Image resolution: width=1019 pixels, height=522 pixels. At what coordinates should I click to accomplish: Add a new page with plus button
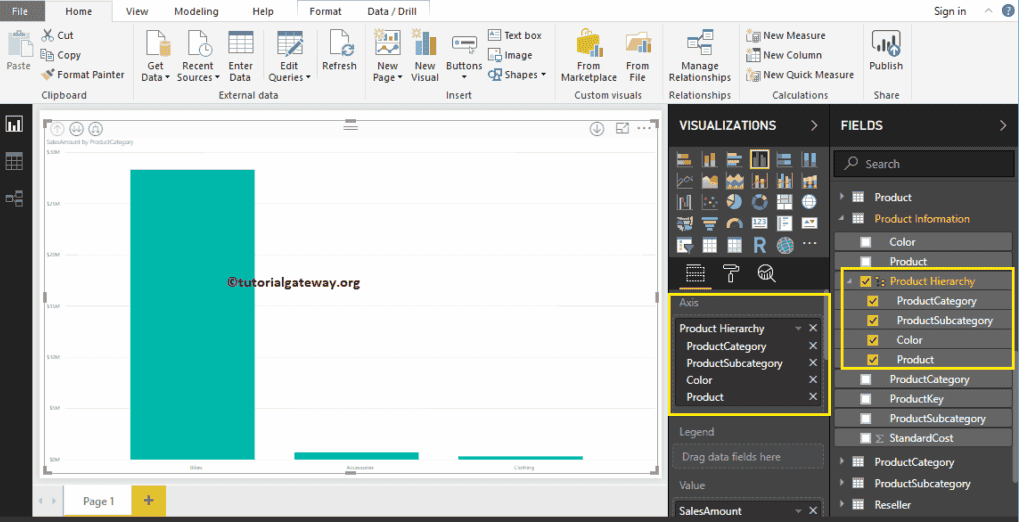148,501
